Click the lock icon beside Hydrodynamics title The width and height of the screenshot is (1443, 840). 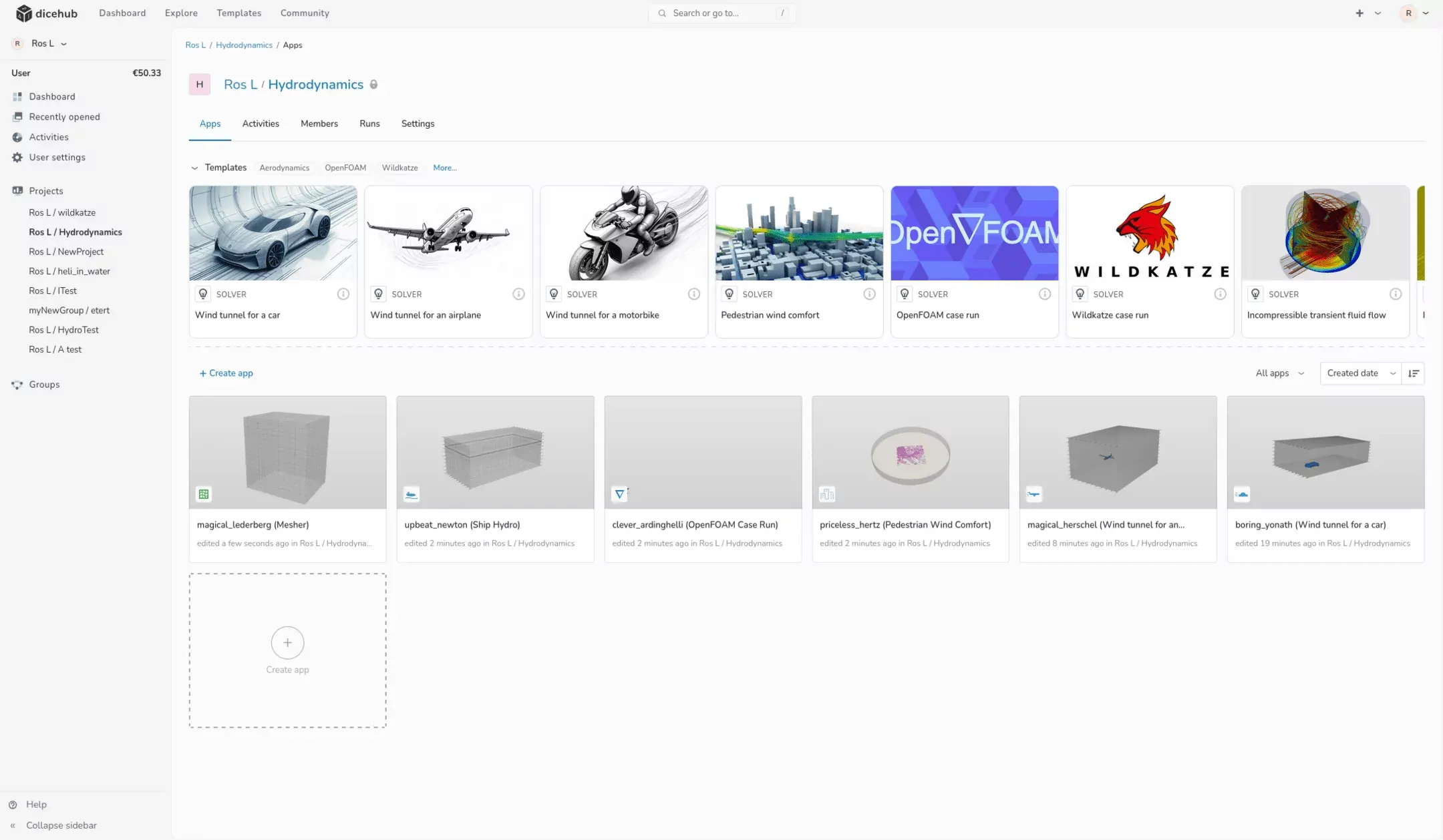tap(374, 85)
